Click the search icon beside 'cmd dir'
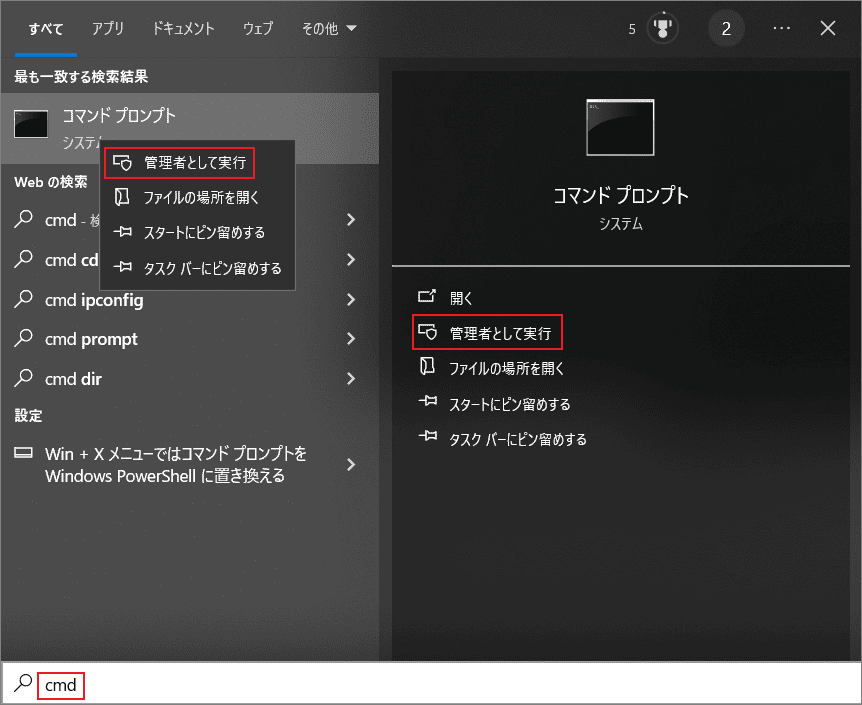This screenshot has height=705, width=862. coord(23,378)
